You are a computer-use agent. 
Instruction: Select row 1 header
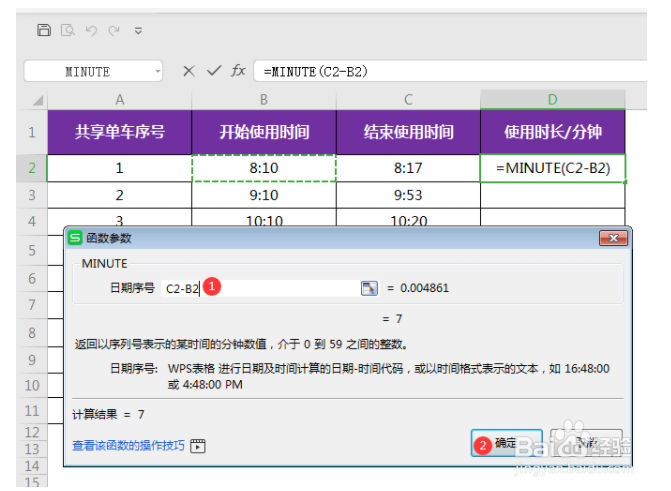click(32, 132)
